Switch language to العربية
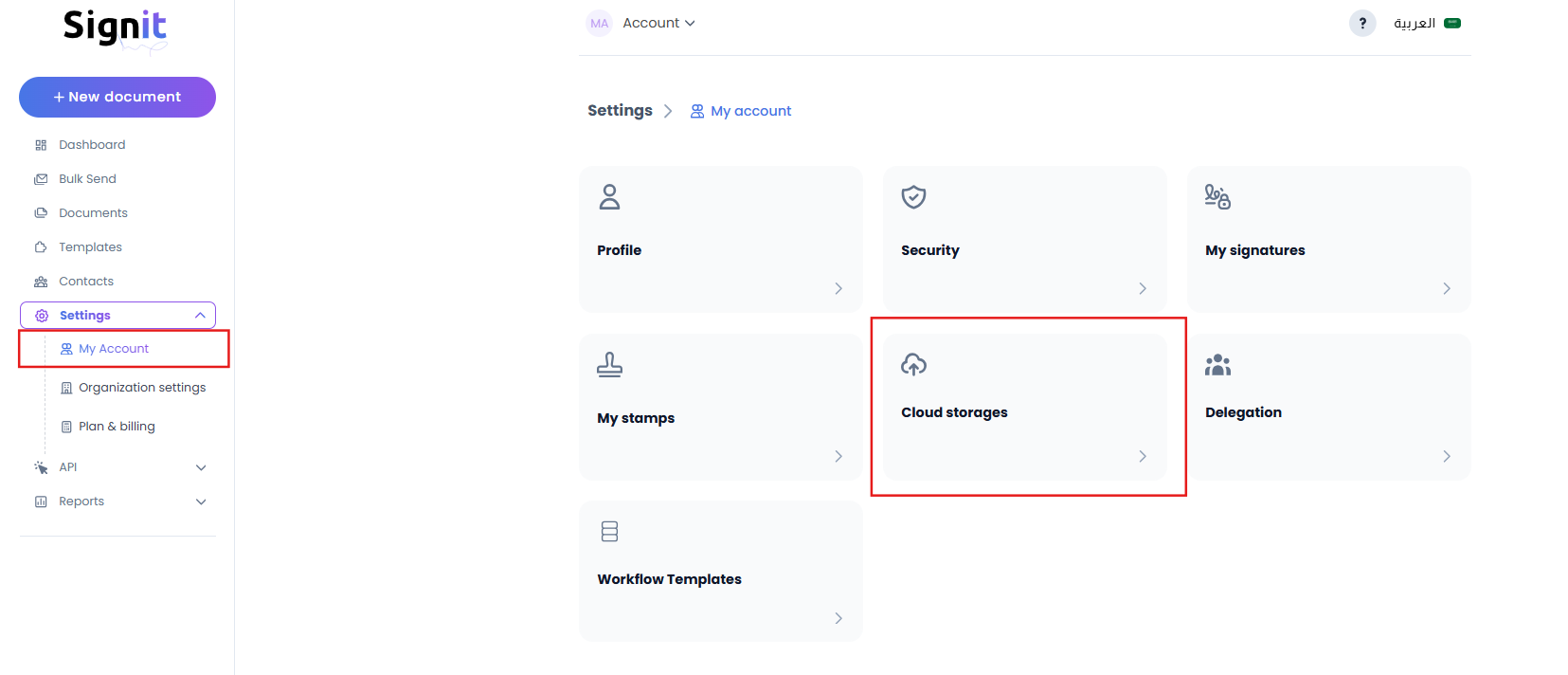This screenshot has height=675, width=1568. pyautogui.click(x=1415, y=23)
